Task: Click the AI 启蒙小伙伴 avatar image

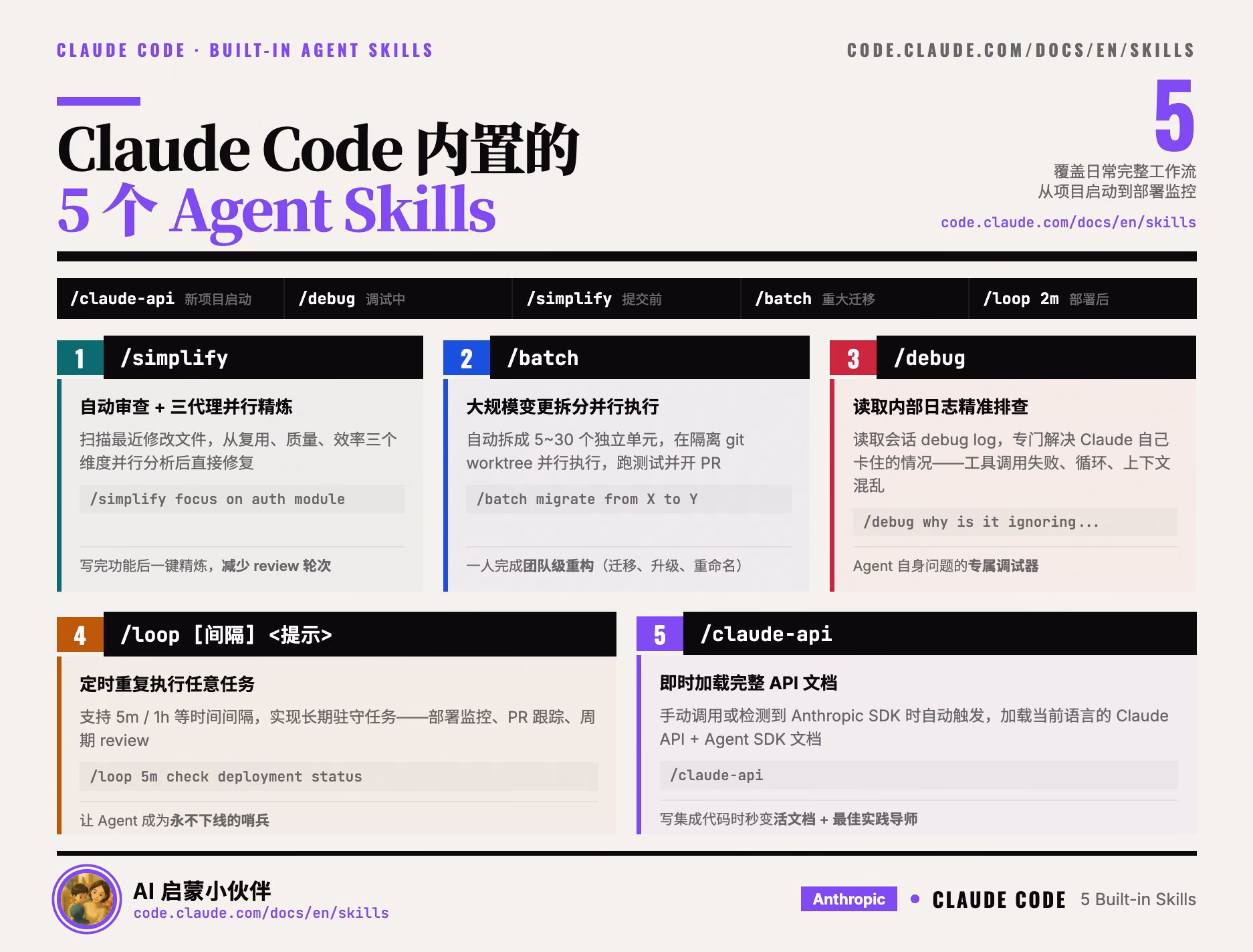Action: pos(87,899)
